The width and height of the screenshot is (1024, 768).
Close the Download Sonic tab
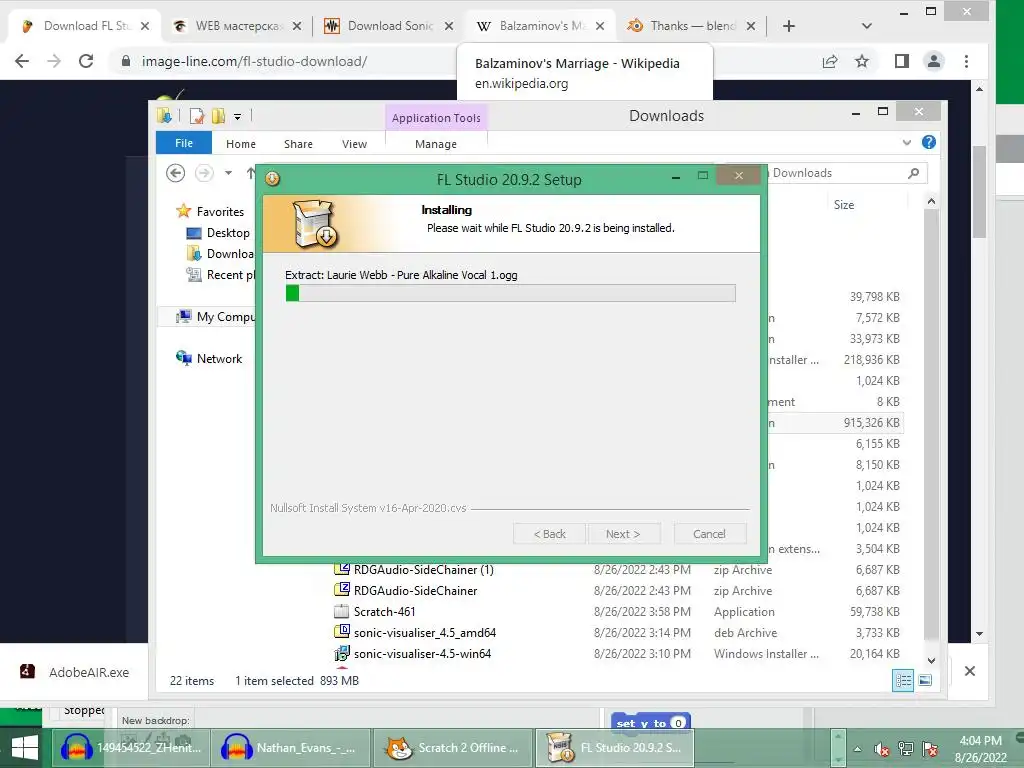coord(449,26)
